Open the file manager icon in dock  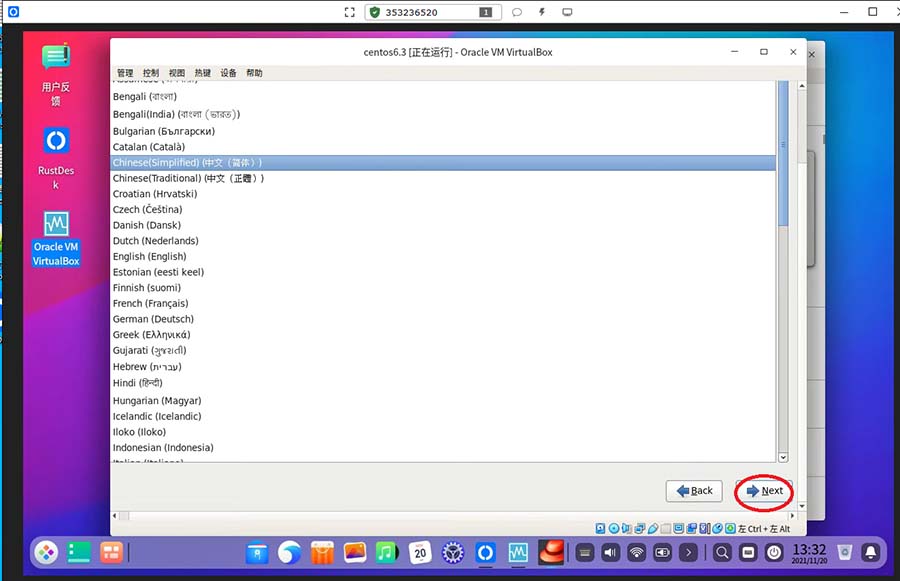click(x=257, y=553)
